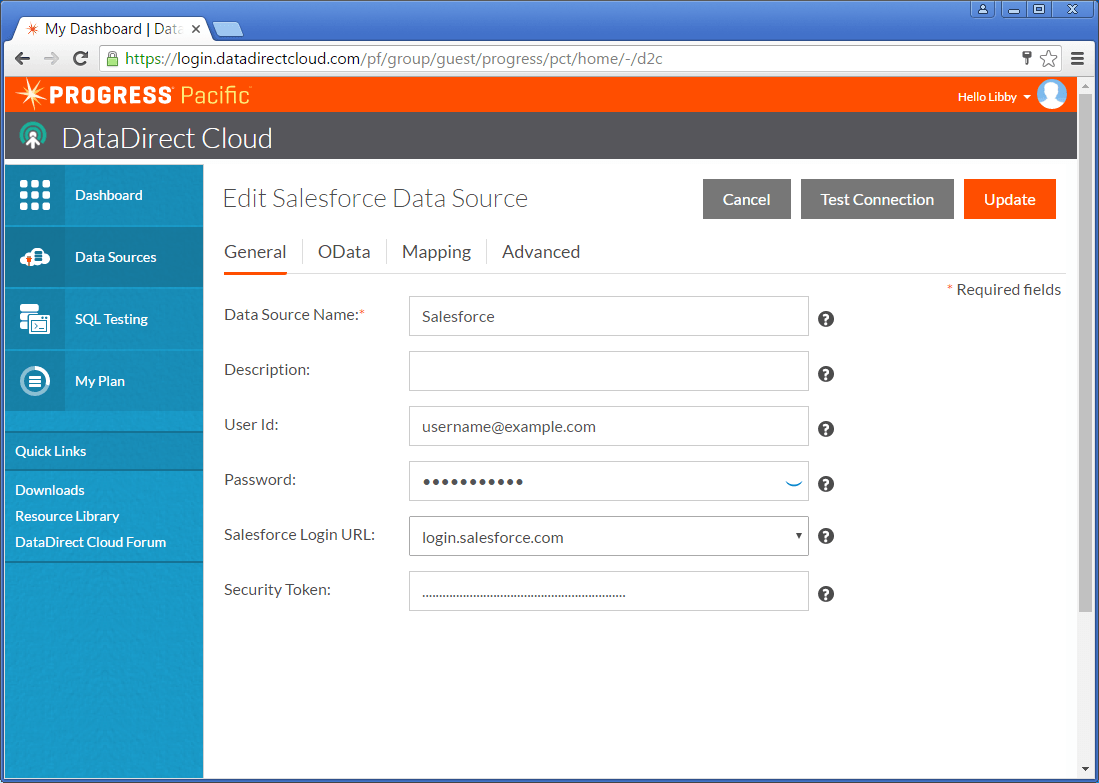This screenshot has height=783, width=1099.
Task: Click into the Description input field
Action: point(608,371)
